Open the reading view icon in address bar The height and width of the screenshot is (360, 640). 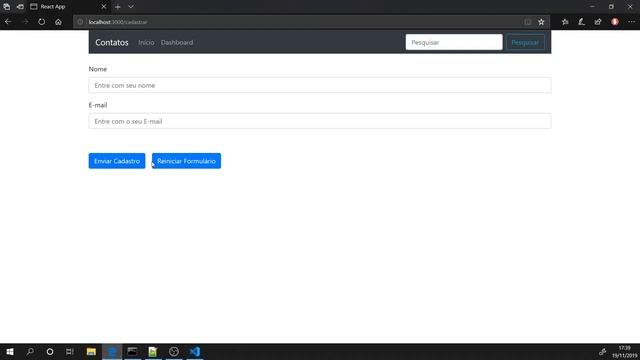tap(528, 22)
